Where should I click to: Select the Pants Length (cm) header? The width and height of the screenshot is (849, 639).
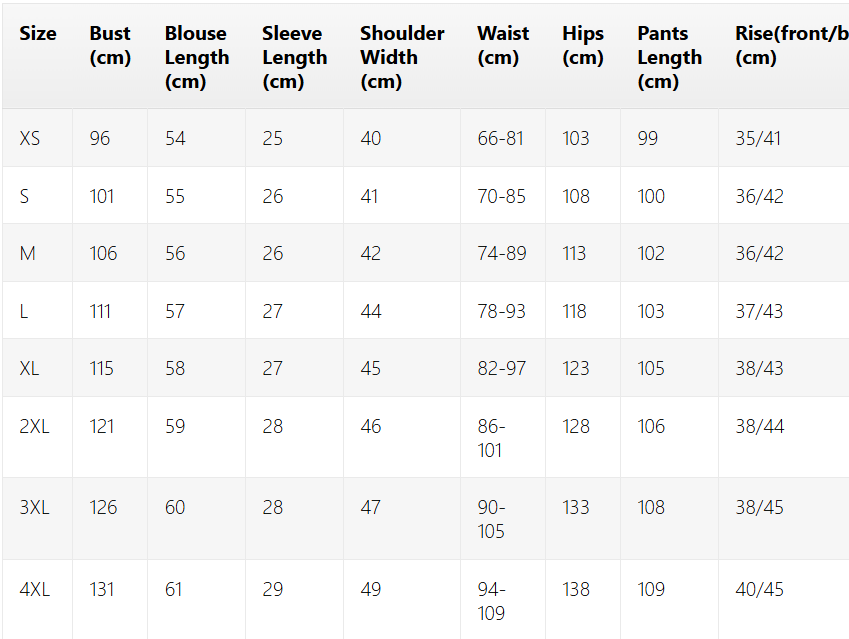click(x=669, y=57)
